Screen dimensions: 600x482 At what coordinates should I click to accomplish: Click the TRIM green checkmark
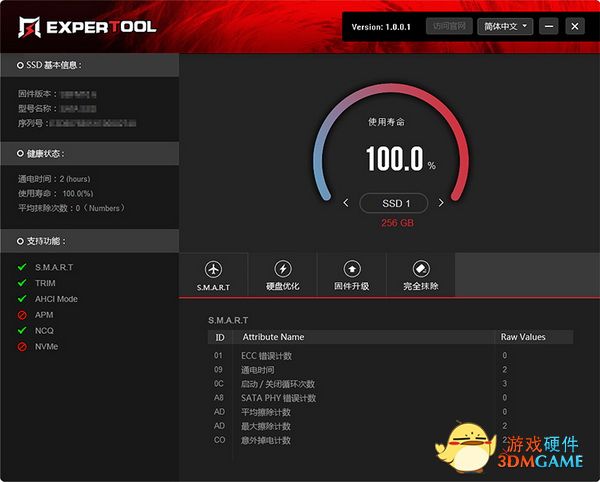pyautogui.click(x=22, y=283)
